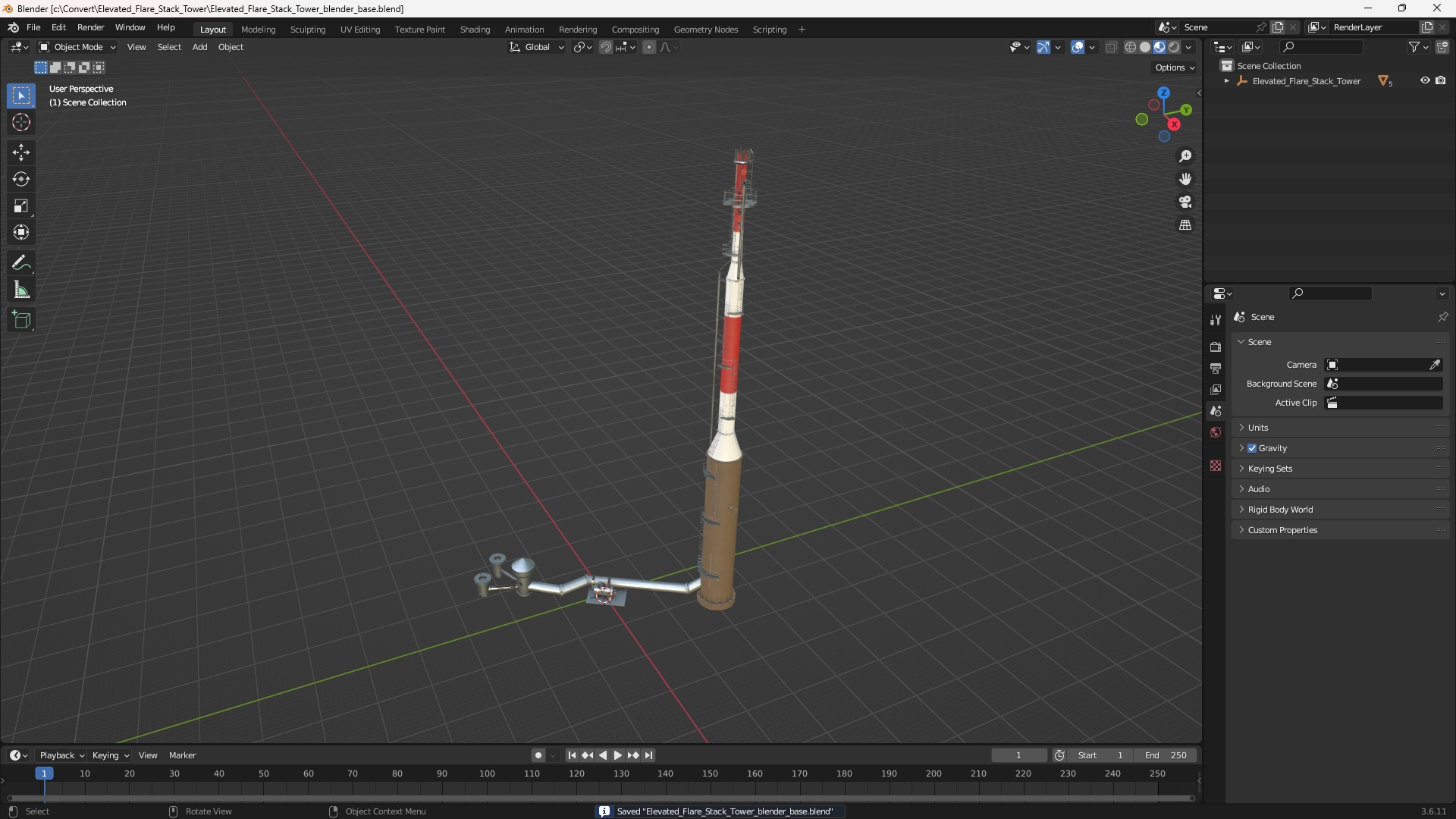Click the Start frame field
Image resolution: width=1456 pixels, height=819 pixels.
1100,755
